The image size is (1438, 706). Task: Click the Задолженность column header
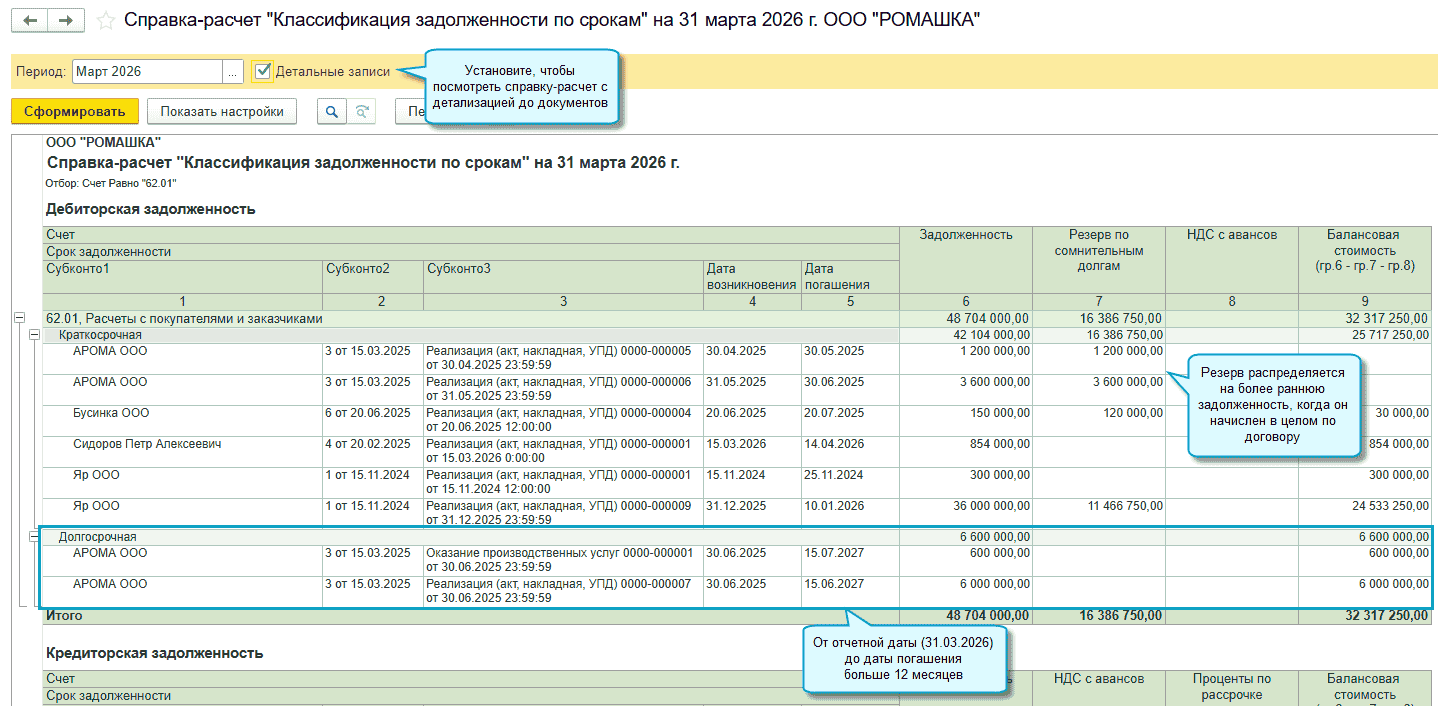pyautogui.click(x=965, y=235)
